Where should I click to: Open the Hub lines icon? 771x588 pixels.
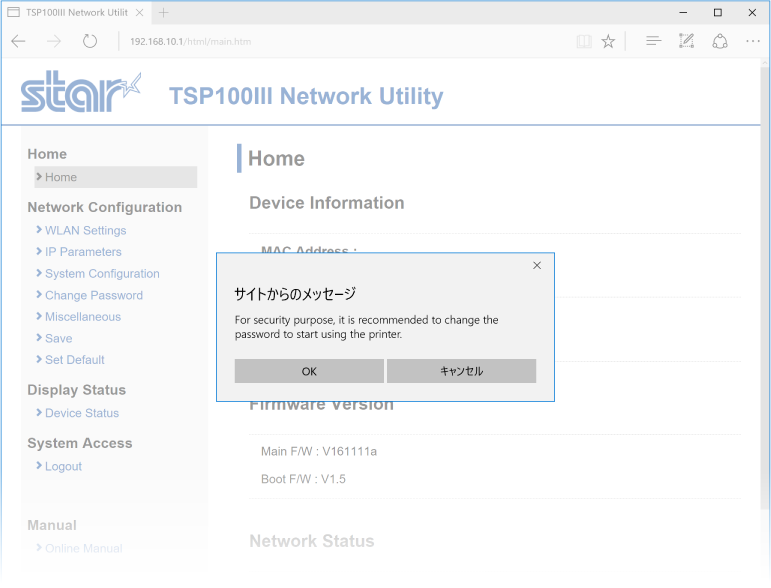pyautogui.click(x=653, y=41)
